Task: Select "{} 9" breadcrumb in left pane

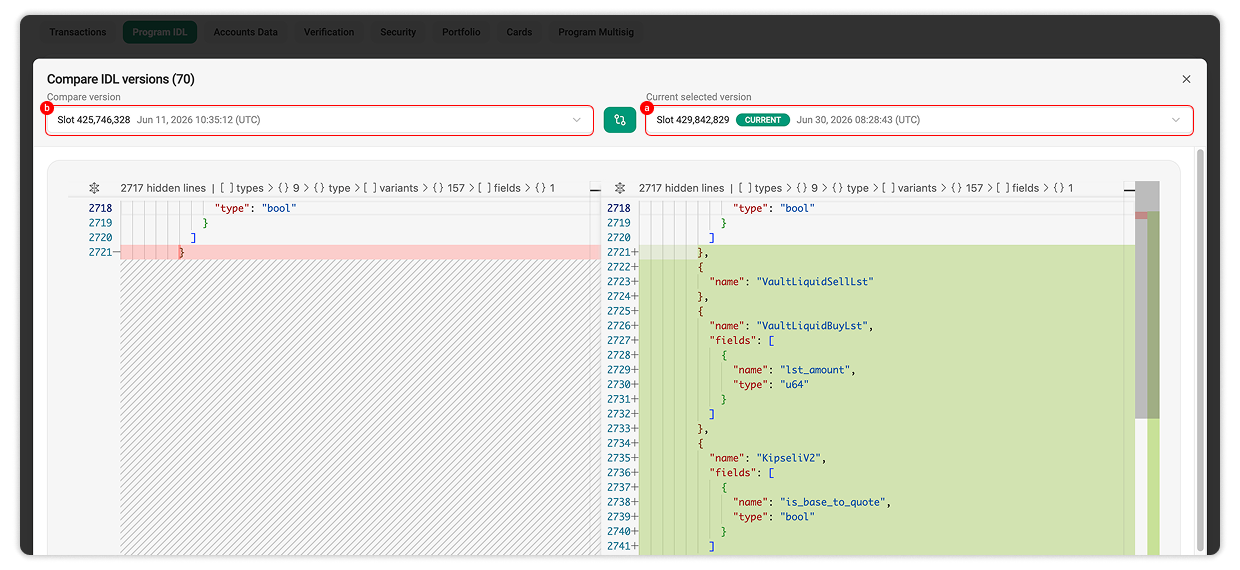Action: coord(287,188)
